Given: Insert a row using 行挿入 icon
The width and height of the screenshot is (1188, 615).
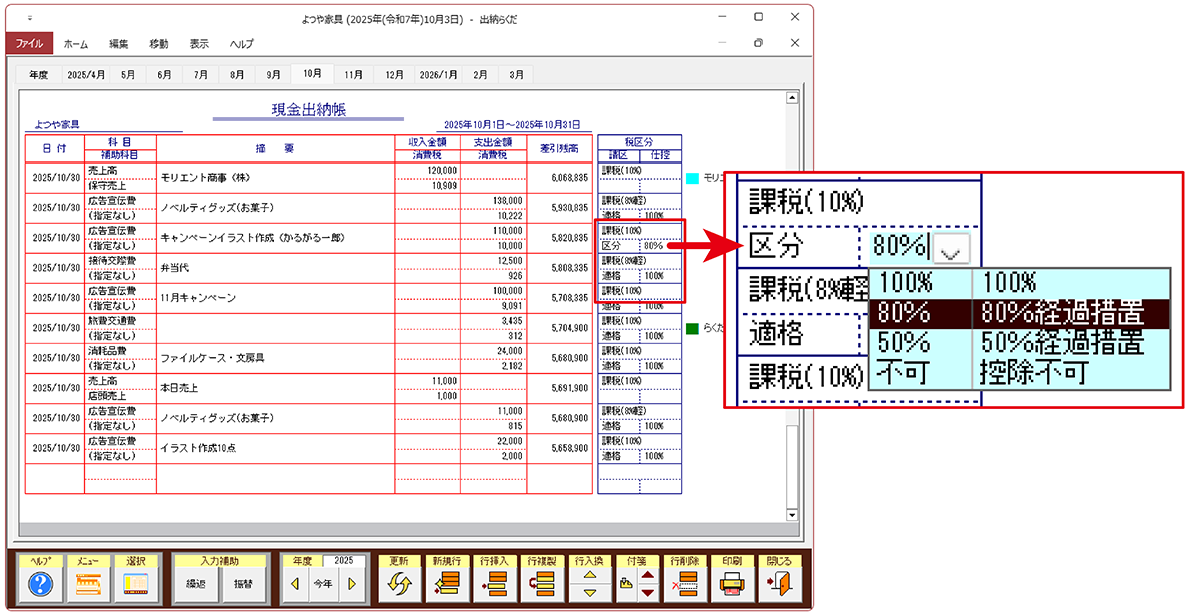Looking at the screenshot, I should point(494,584).
